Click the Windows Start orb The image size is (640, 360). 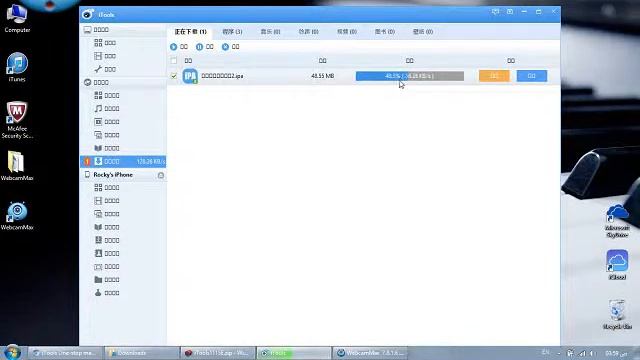coord(12,353)
